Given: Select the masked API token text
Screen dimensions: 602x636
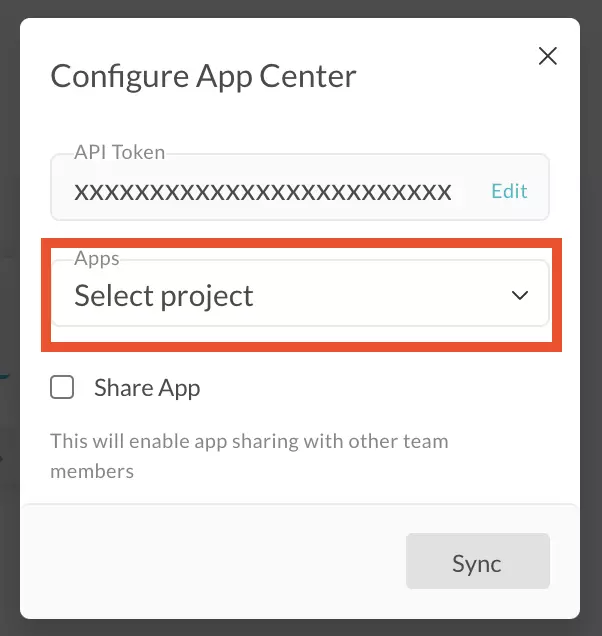Looking at the screenshot, I should click(262, 191).
